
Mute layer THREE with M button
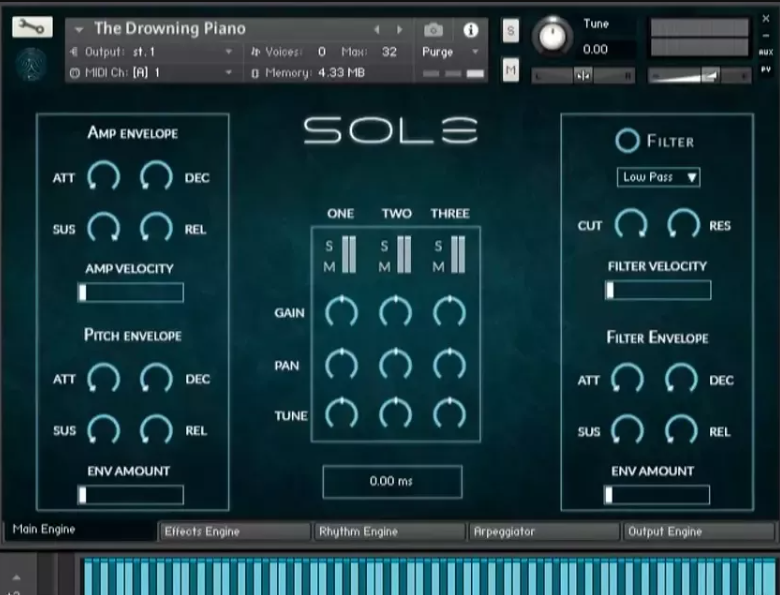[x=438, y=267]
